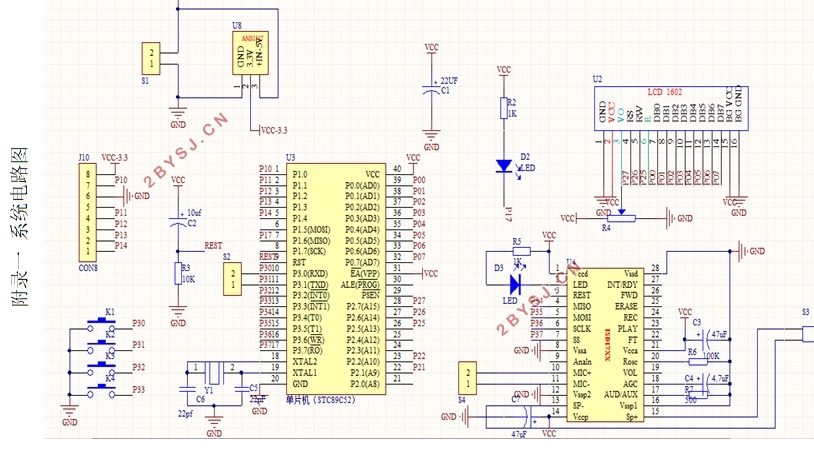Select the P14 label on J10

121,245
